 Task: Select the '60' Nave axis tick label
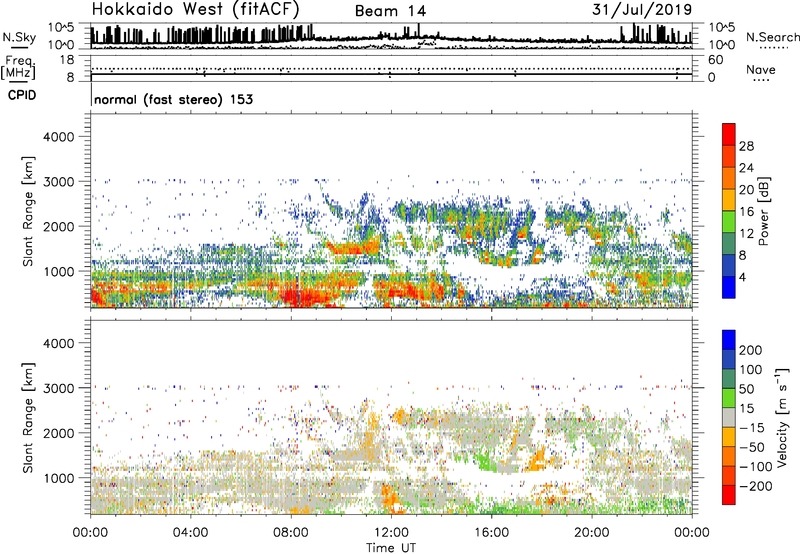[715, 60]
